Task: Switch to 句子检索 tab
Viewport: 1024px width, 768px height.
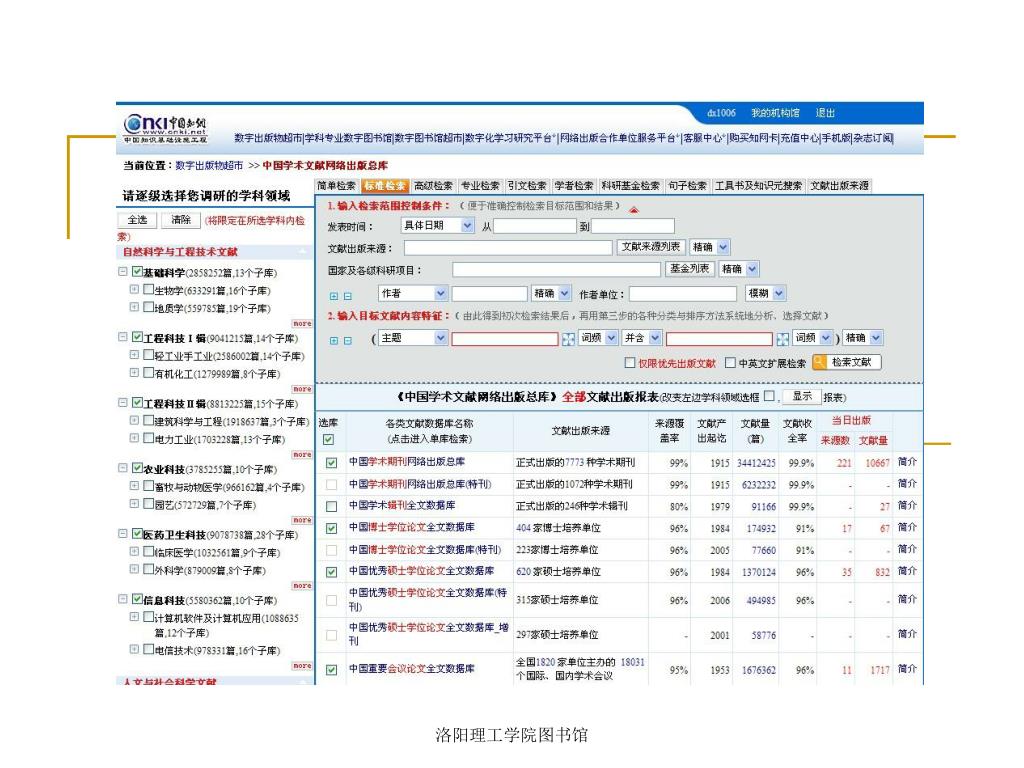Action: tap(687, 186)
